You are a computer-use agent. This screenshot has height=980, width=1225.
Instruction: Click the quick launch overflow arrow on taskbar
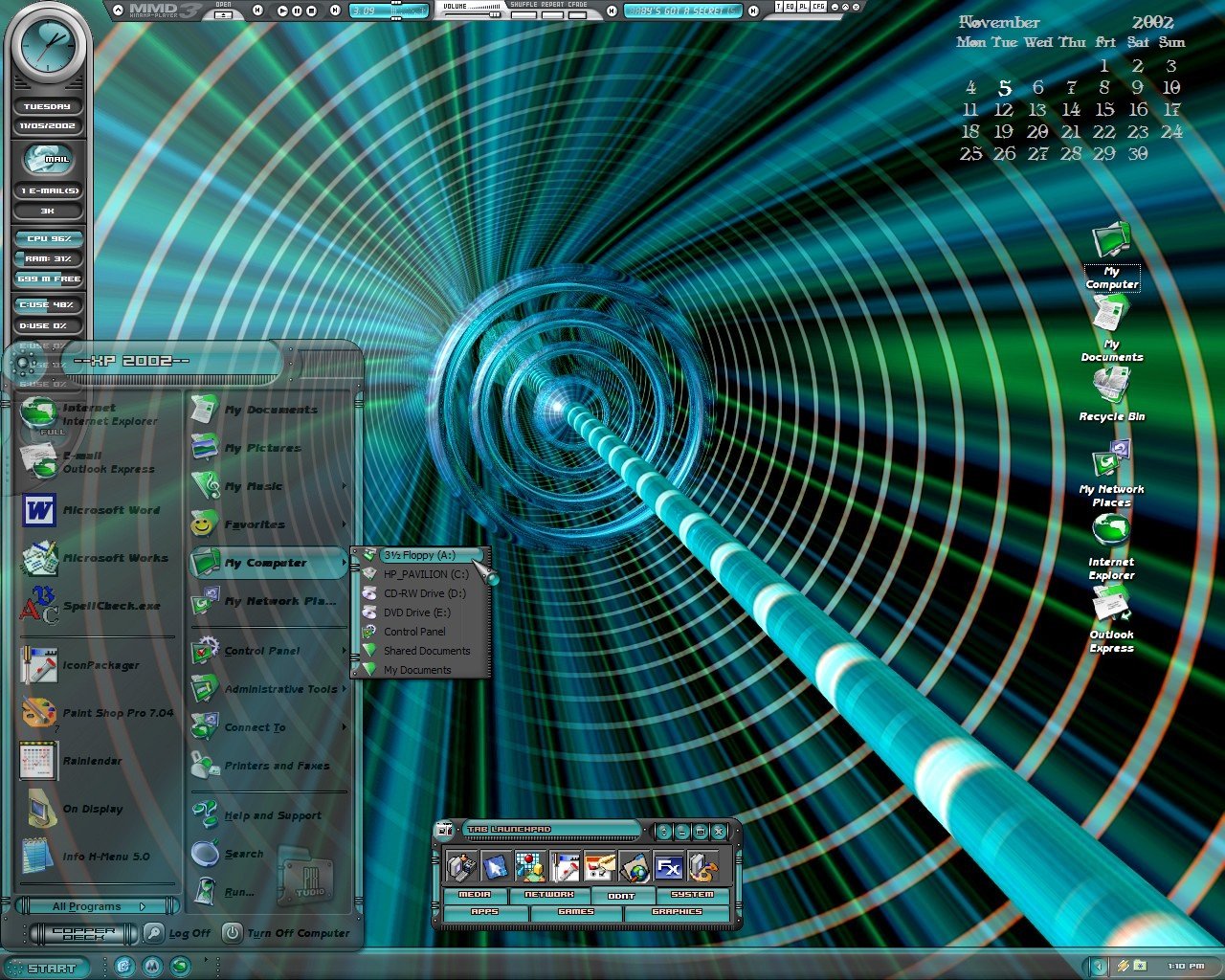206,960
